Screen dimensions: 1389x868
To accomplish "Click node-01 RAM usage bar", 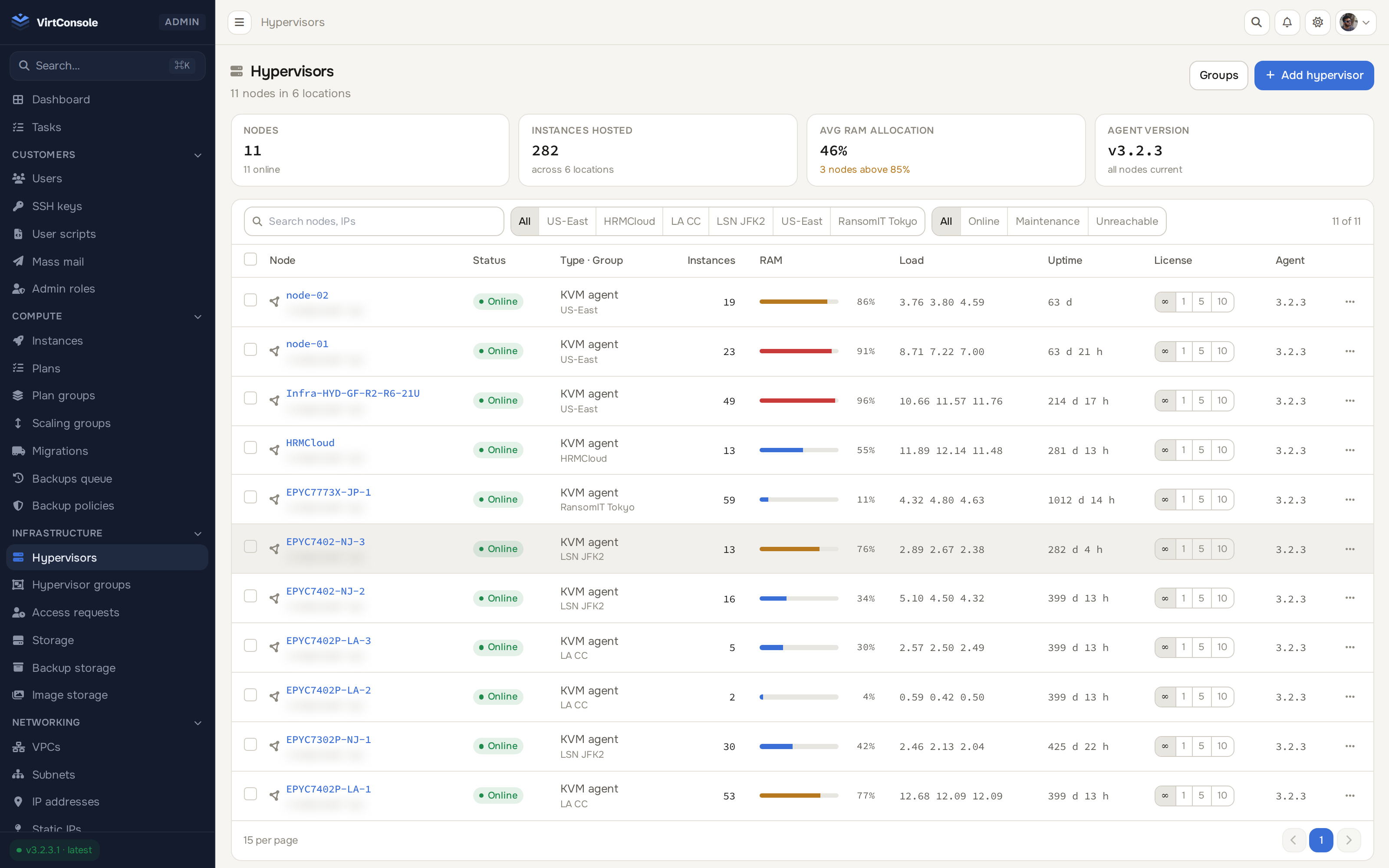I will point(798,352).
